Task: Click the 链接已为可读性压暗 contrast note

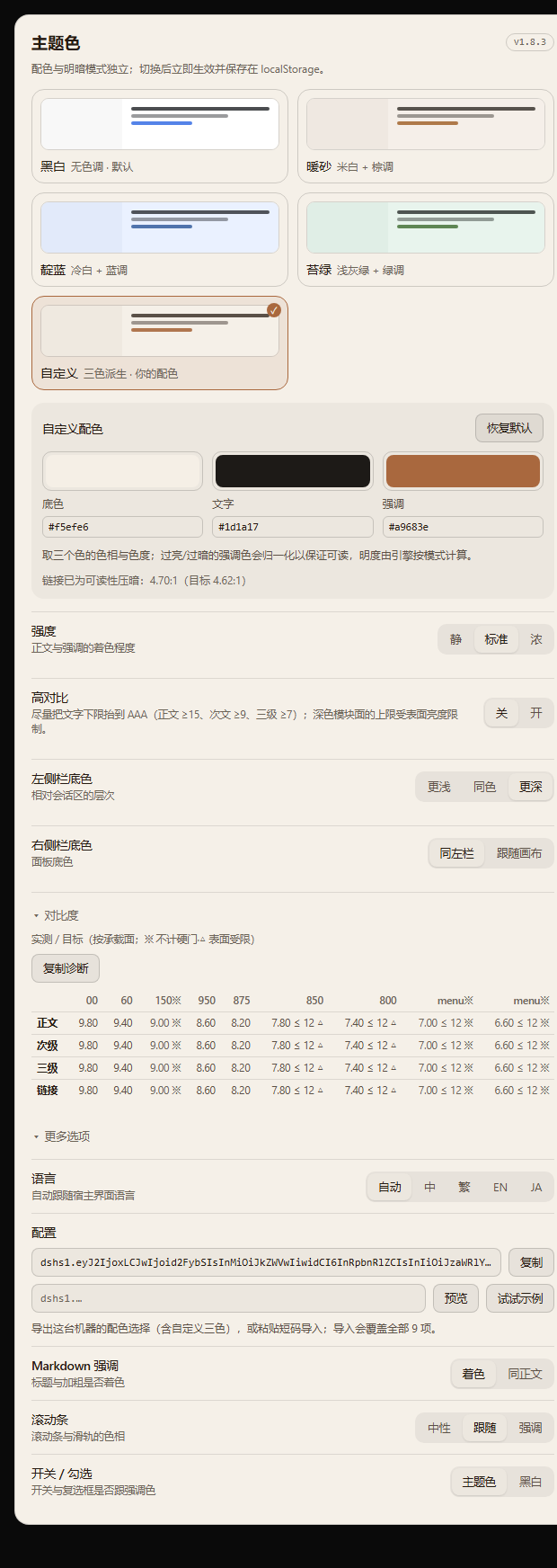Action: (x=144, y=581)
